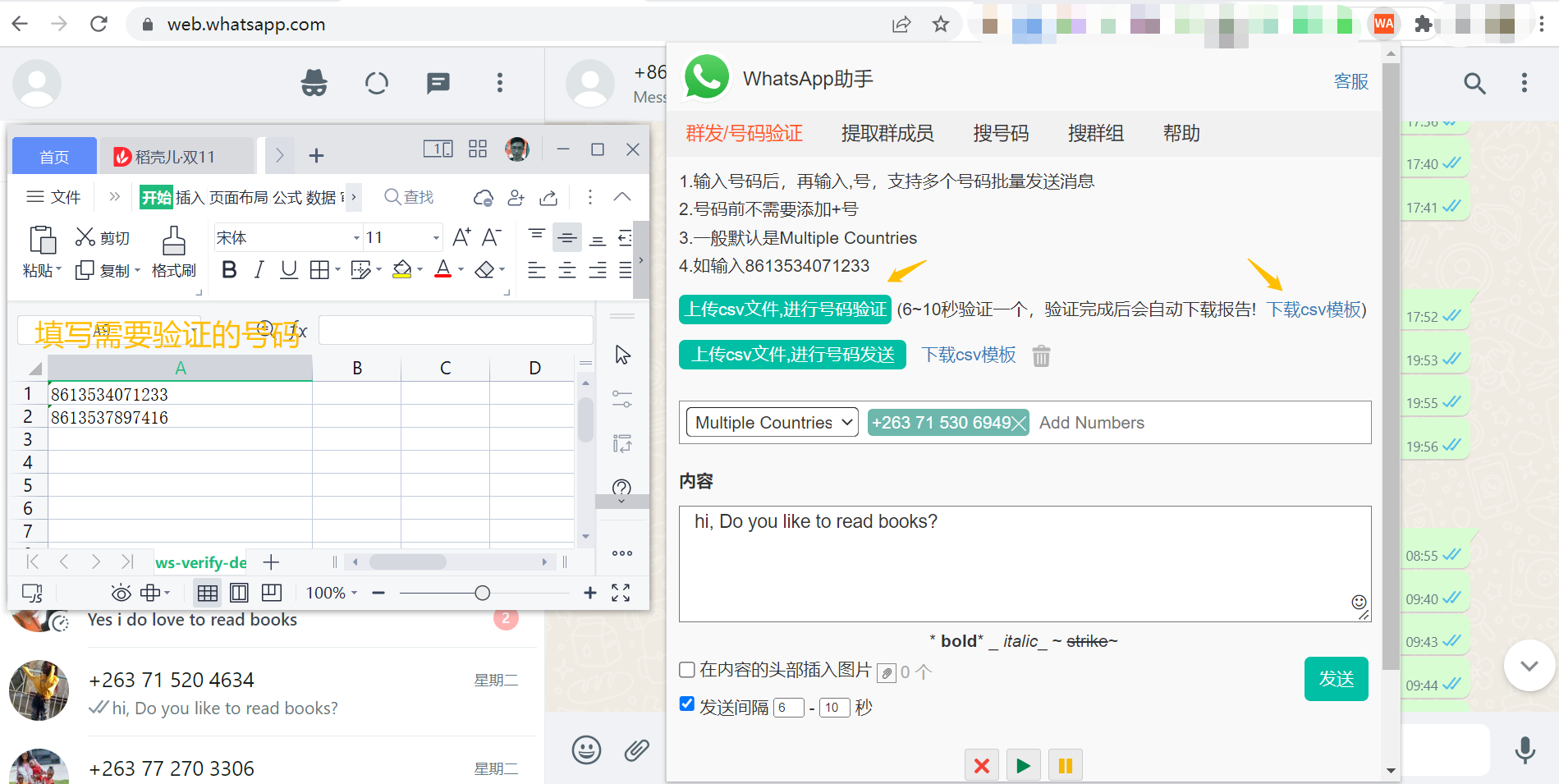
Task: Click WPS fullscreen expand icon in status bar
Action: (x=621, y=593)
